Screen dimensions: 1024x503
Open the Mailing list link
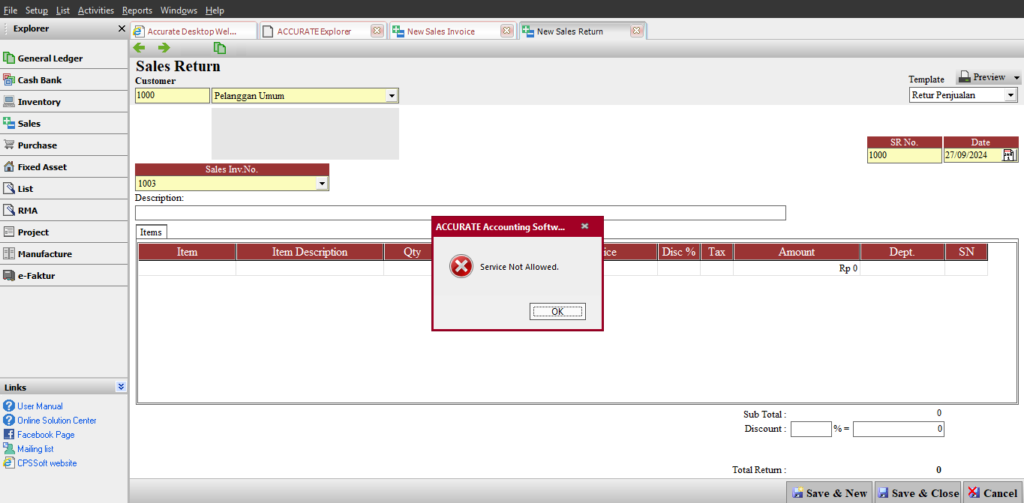pos(35,449)
